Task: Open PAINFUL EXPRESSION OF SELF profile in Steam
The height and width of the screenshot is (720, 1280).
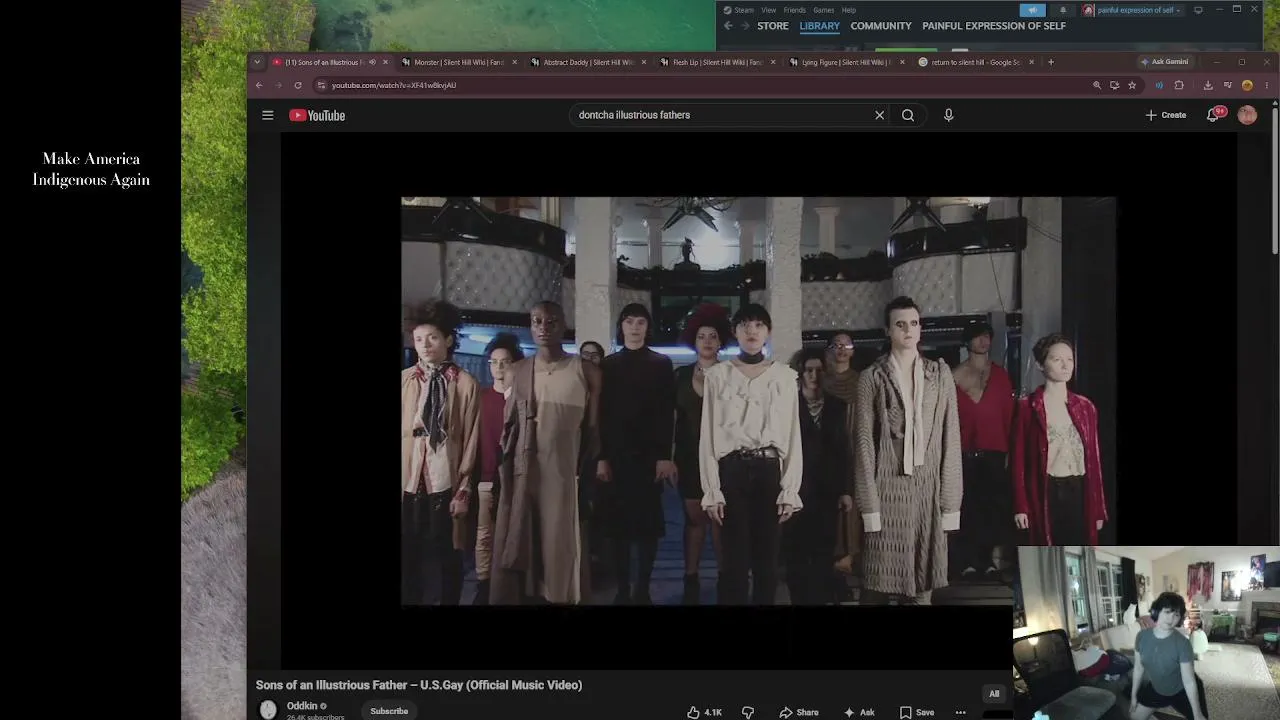Action: coord(994,26)
